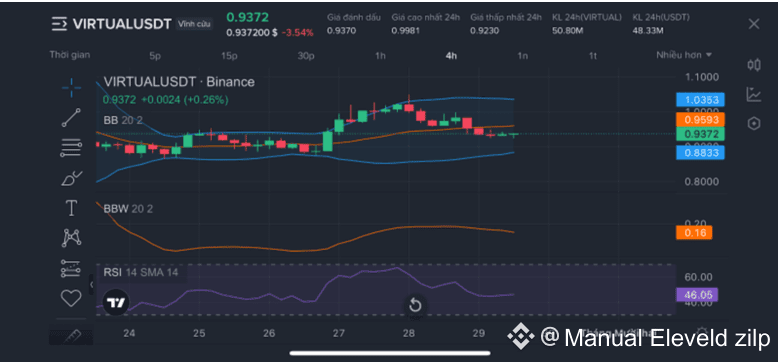Open the Fibonacci horizontal lines tool
The image size is (778, 362).
coord(71,147)
